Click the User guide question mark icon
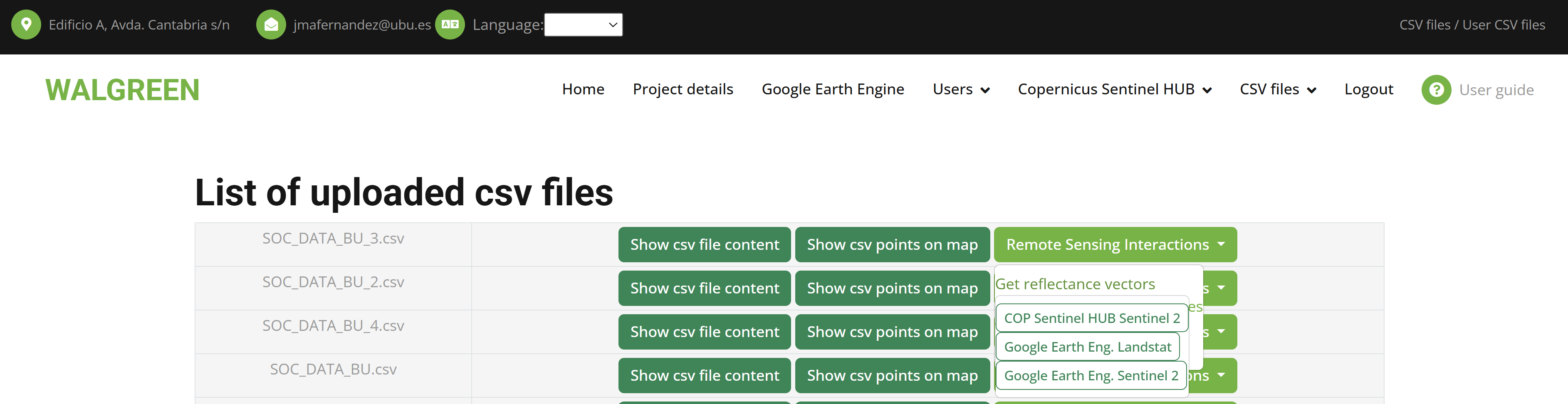The image size is (1568, 404). tap(1436, 90)
